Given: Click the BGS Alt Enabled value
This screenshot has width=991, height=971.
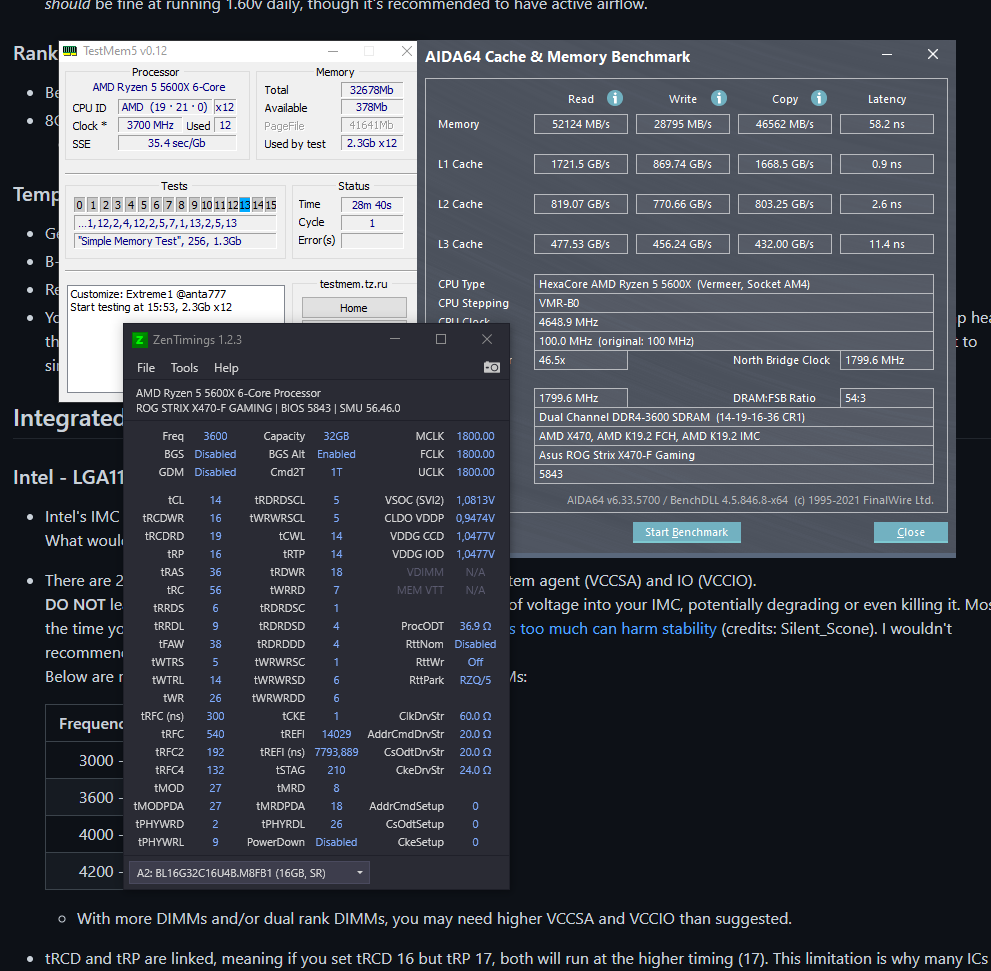Looking at the screenshot, I should click(x=336, y=454).
